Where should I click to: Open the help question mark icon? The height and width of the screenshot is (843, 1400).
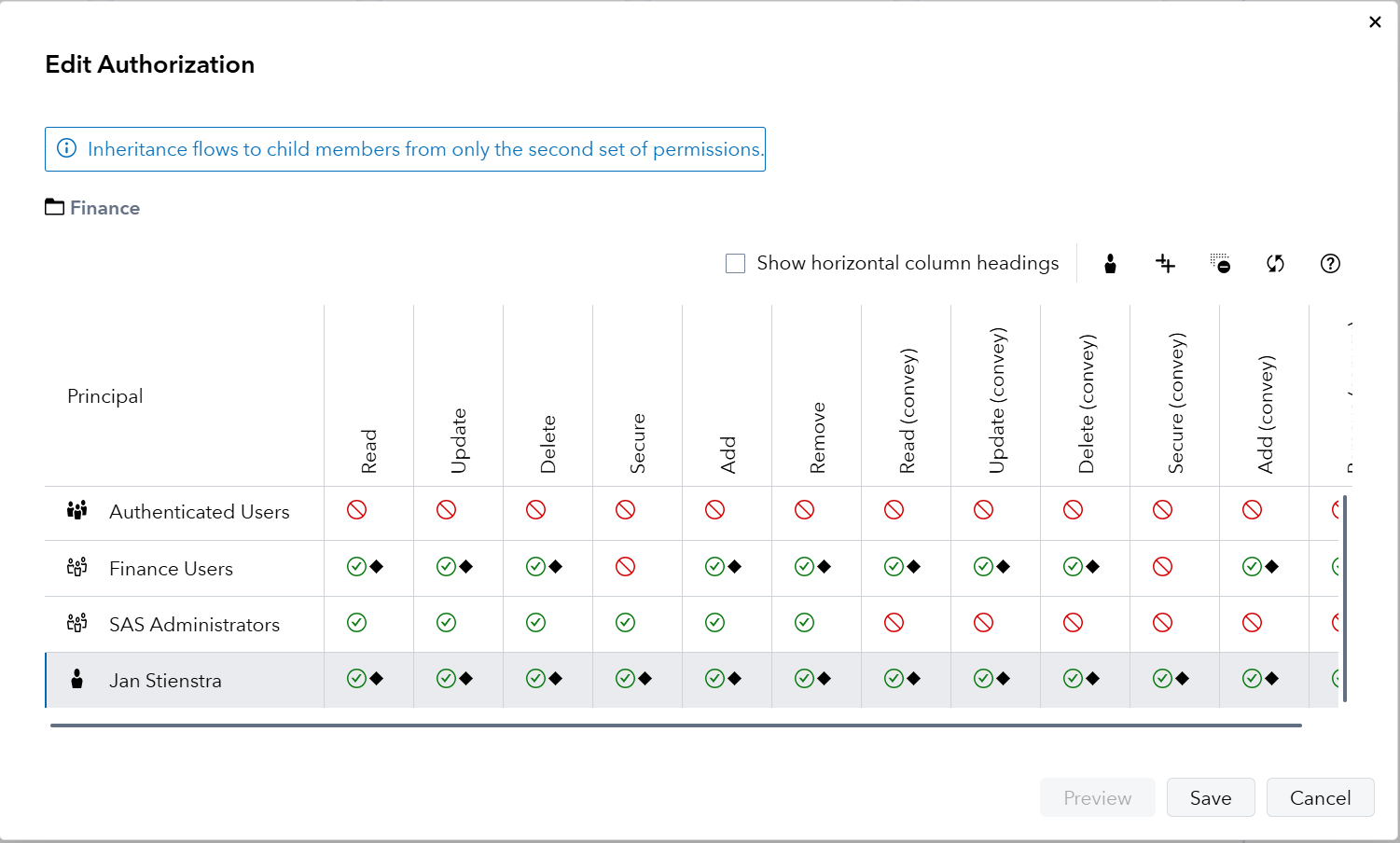[1330, 264]
